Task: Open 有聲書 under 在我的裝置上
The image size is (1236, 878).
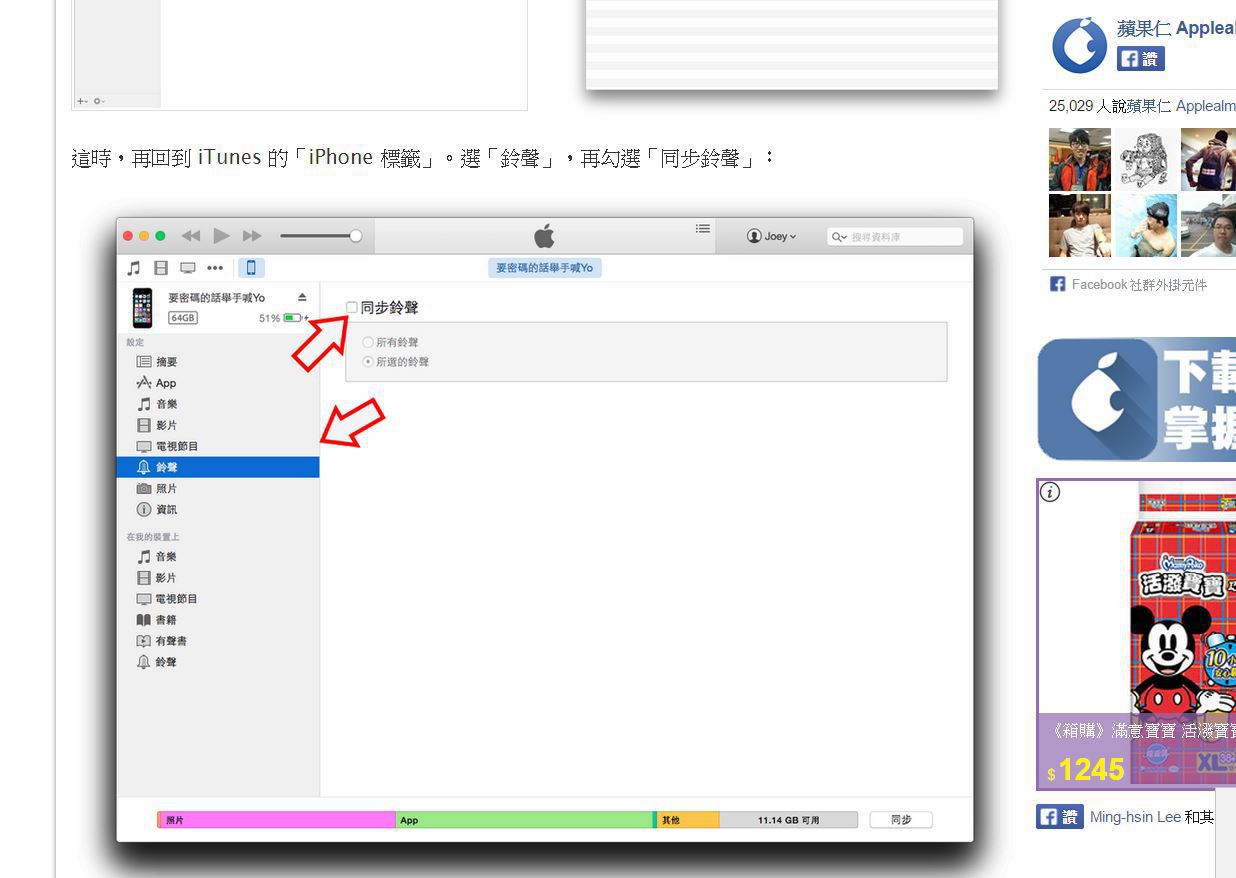Action: [x=218, y=640]
